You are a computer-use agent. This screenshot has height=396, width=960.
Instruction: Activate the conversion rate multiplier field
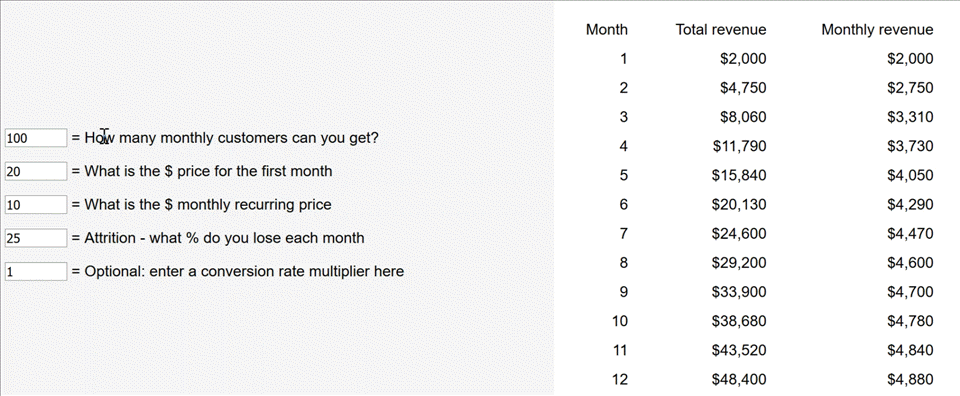[36, 271]
